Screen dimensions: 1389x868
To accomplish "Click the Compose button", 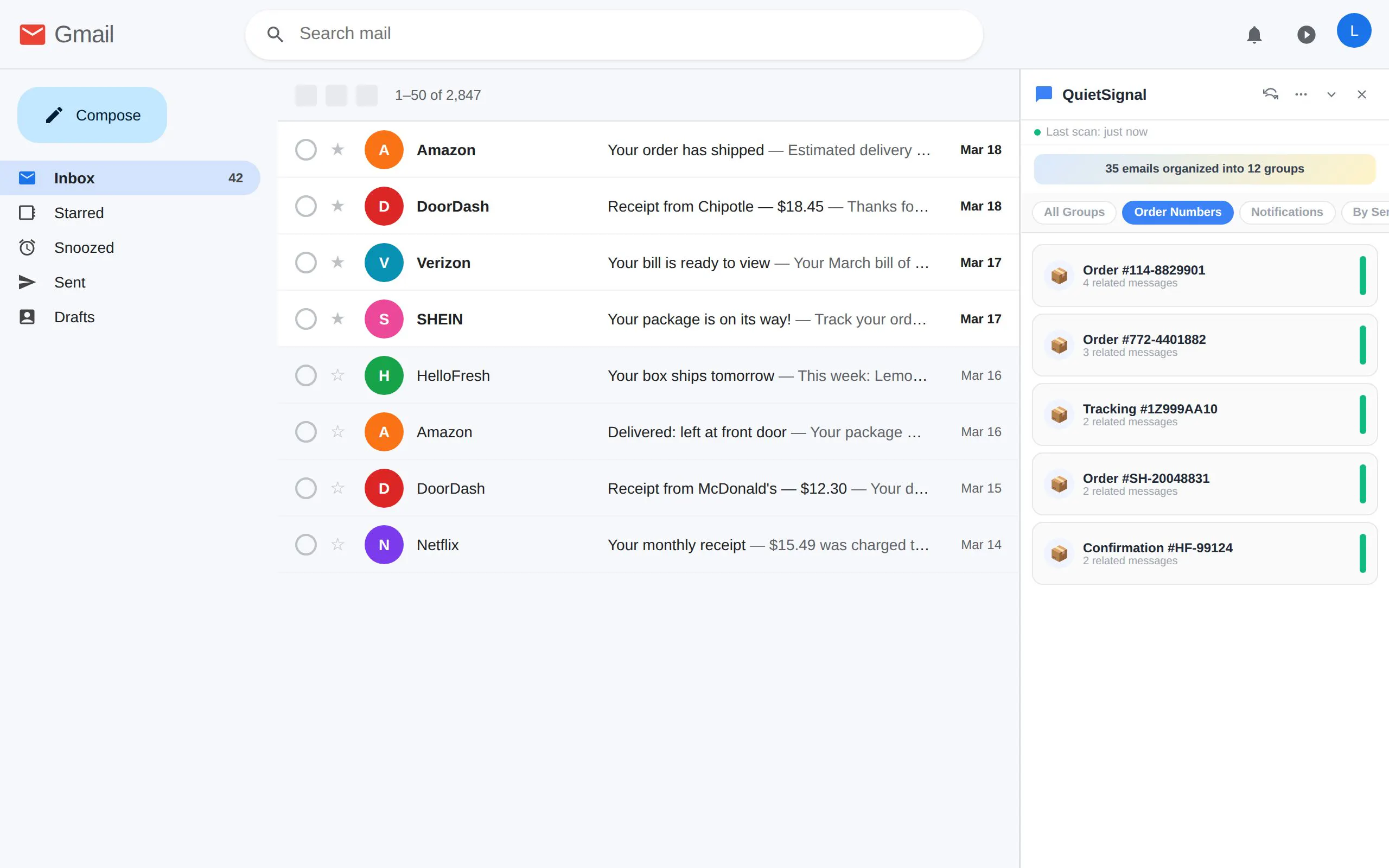I will click(x=92, y=115).
